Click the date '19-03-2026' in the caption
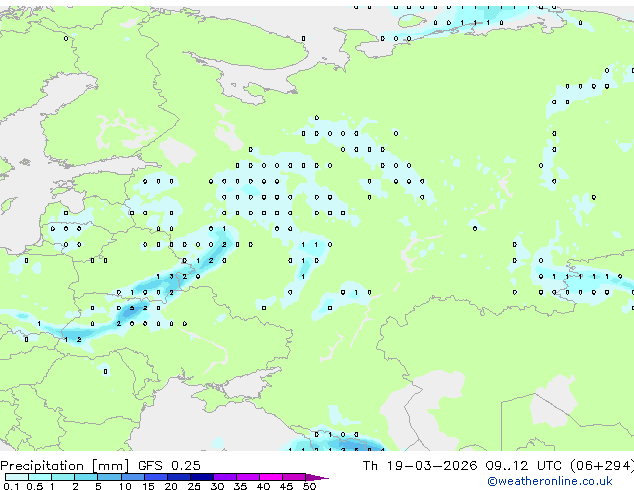This screenshot has width=634, height=490. click(431, 466)
